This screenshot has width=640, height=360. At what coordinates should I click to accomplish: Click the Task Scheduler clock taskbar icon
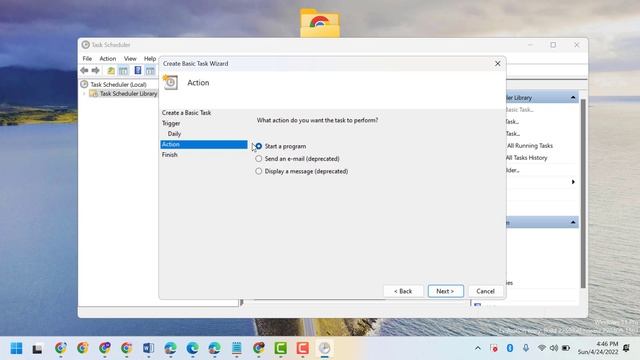pyautogui.click(x=324, y=348)
